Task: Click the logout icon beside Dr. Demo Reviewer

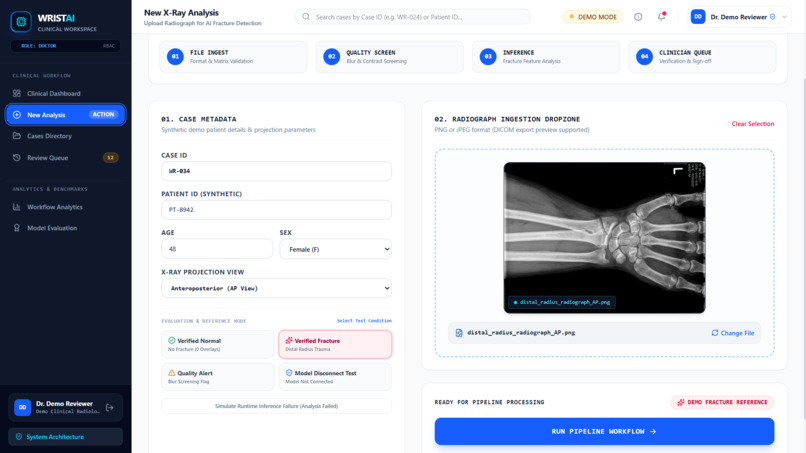Action: (x=109, y=408)
